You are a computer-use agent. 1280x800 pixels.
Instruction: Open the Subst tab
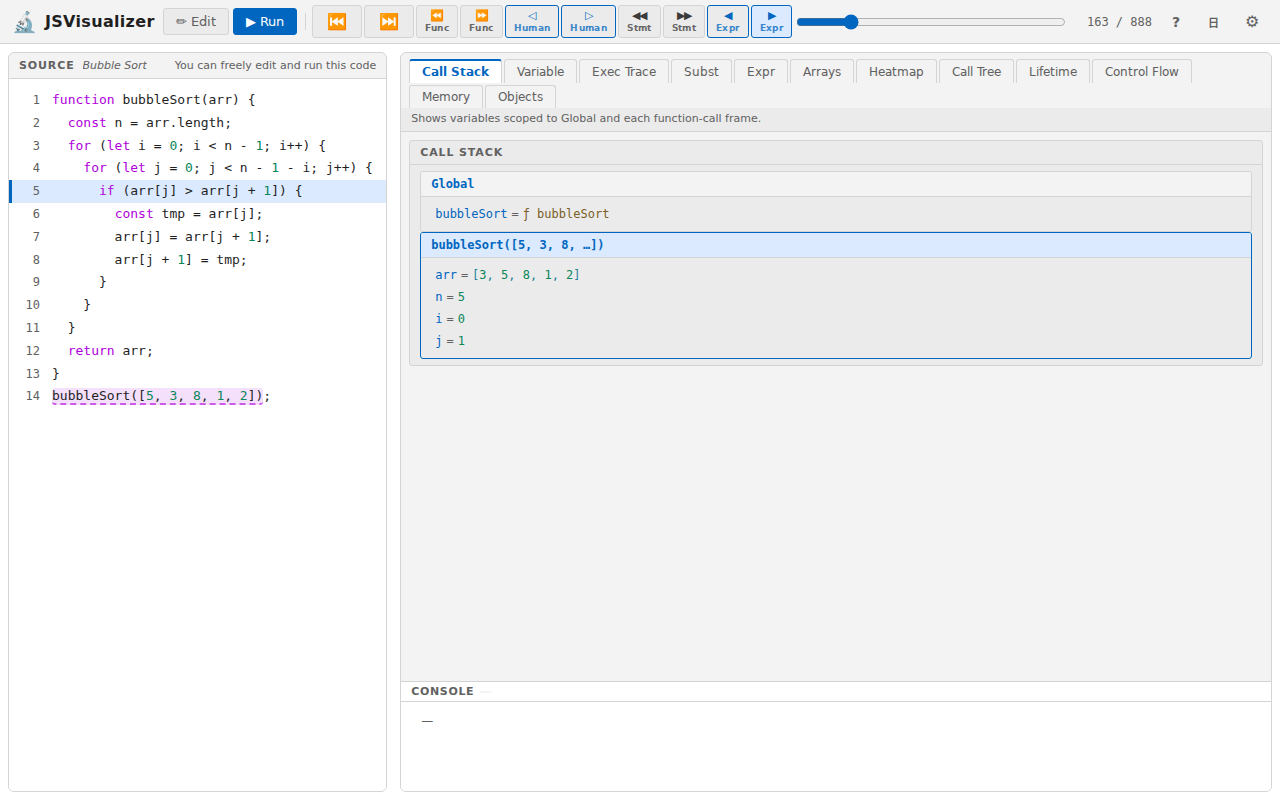click(701, 71)
